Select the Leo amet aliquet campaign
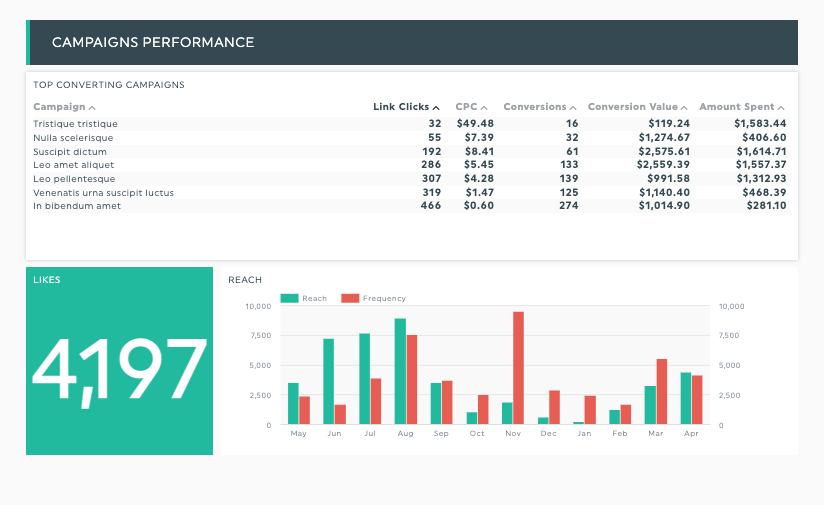Image resolution: width=824 pixels, height=505 pixels. 410,165
